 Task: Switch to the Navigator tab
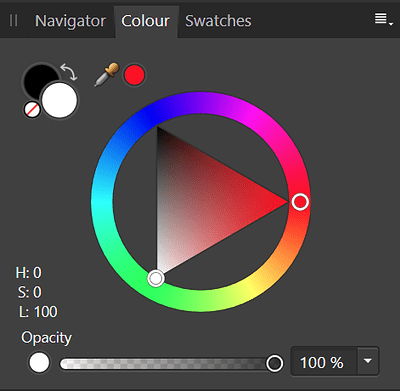pyautogui.click(x=70, y=21)
